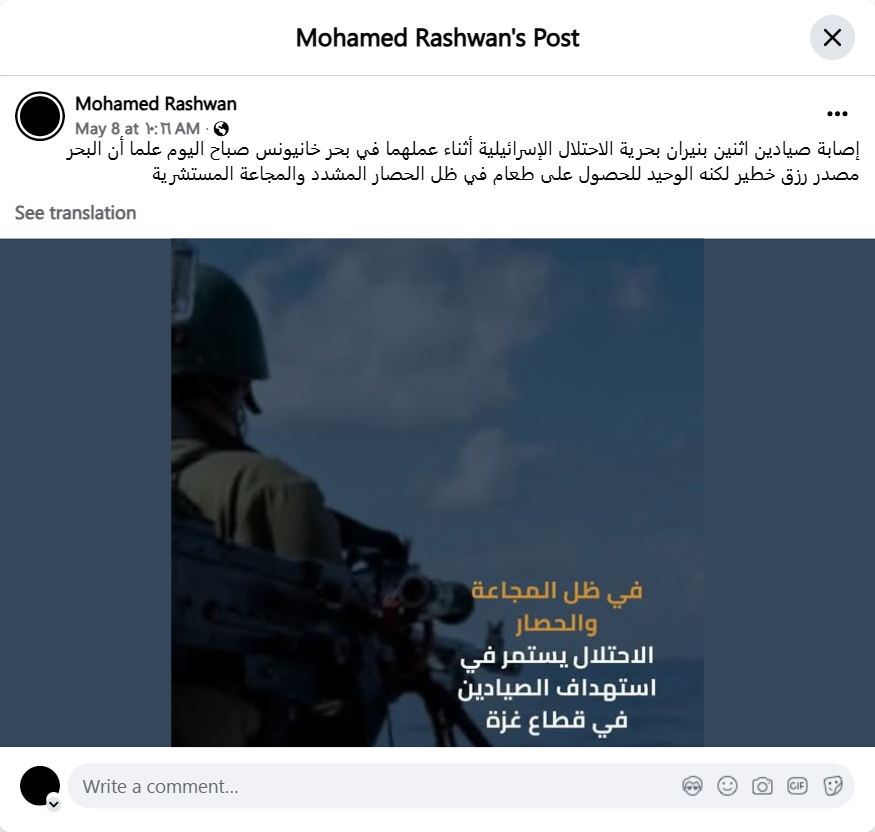Open the three-dot post options menu
Screen dimensions: 875x832
[837, 114]
